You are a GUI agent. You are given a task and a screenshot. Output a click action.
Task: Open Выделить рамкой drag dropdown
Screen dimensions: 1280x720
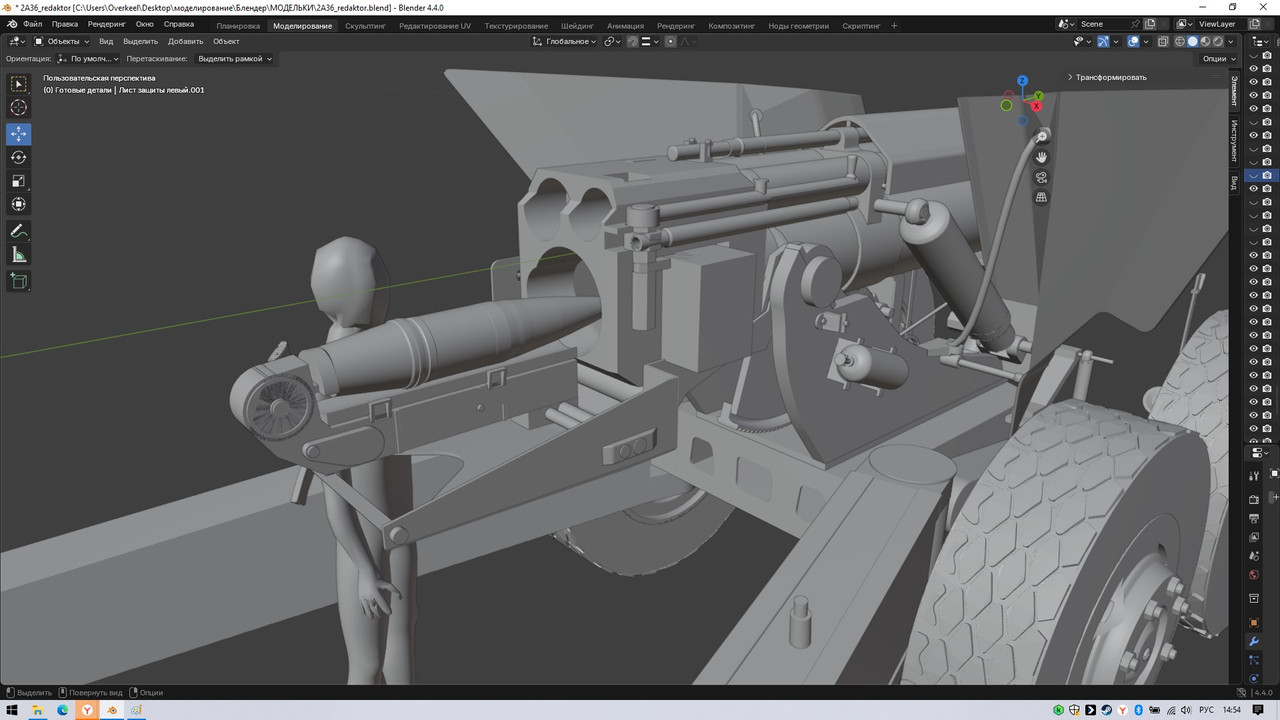[234, 58]
